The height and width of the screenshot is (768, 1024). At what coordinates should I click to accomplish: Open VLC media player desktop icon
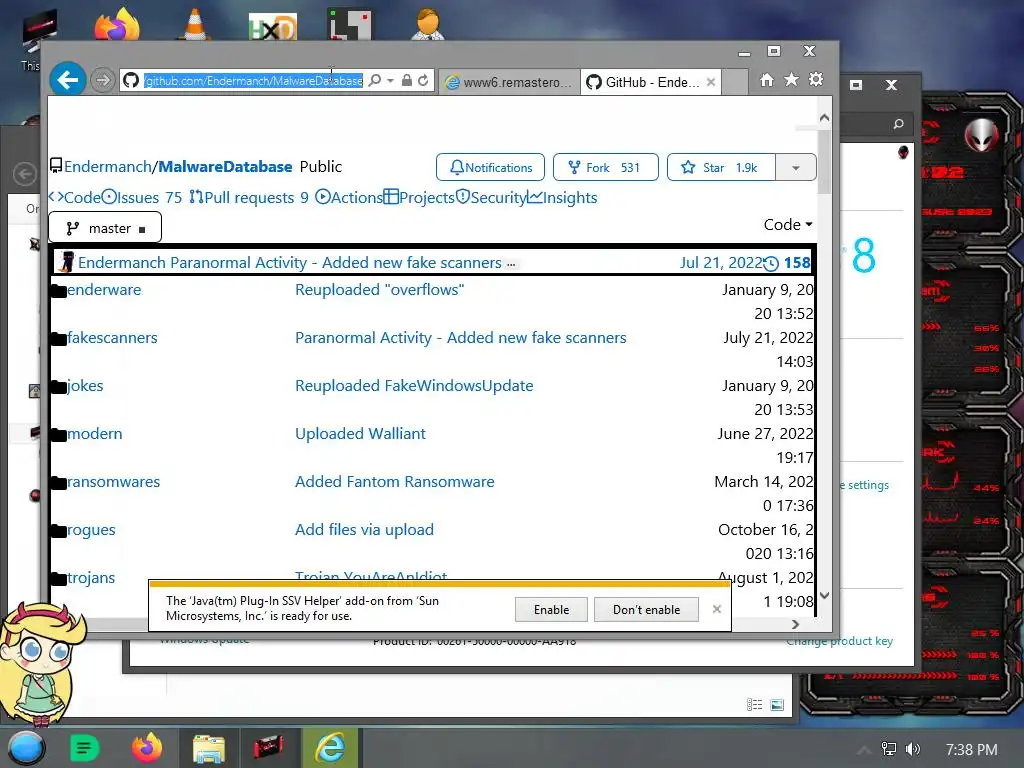pos(195,24)
